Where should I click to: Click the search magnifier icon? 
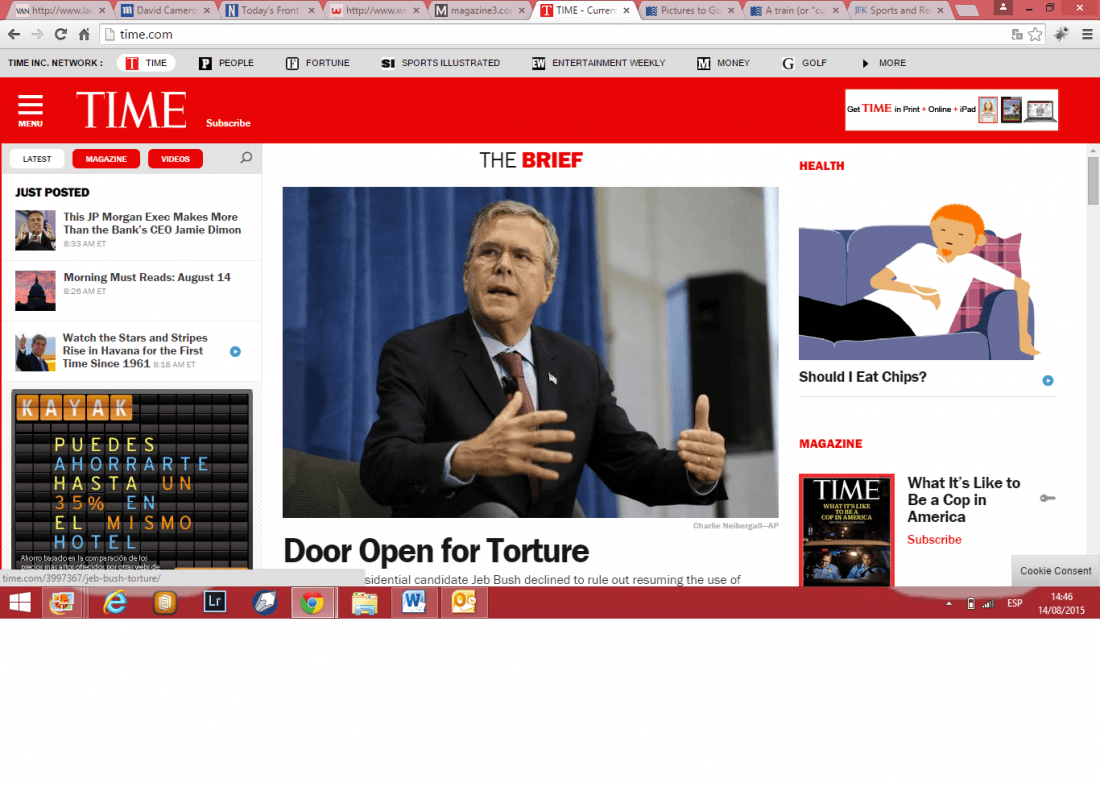click(x=246, y=158)
